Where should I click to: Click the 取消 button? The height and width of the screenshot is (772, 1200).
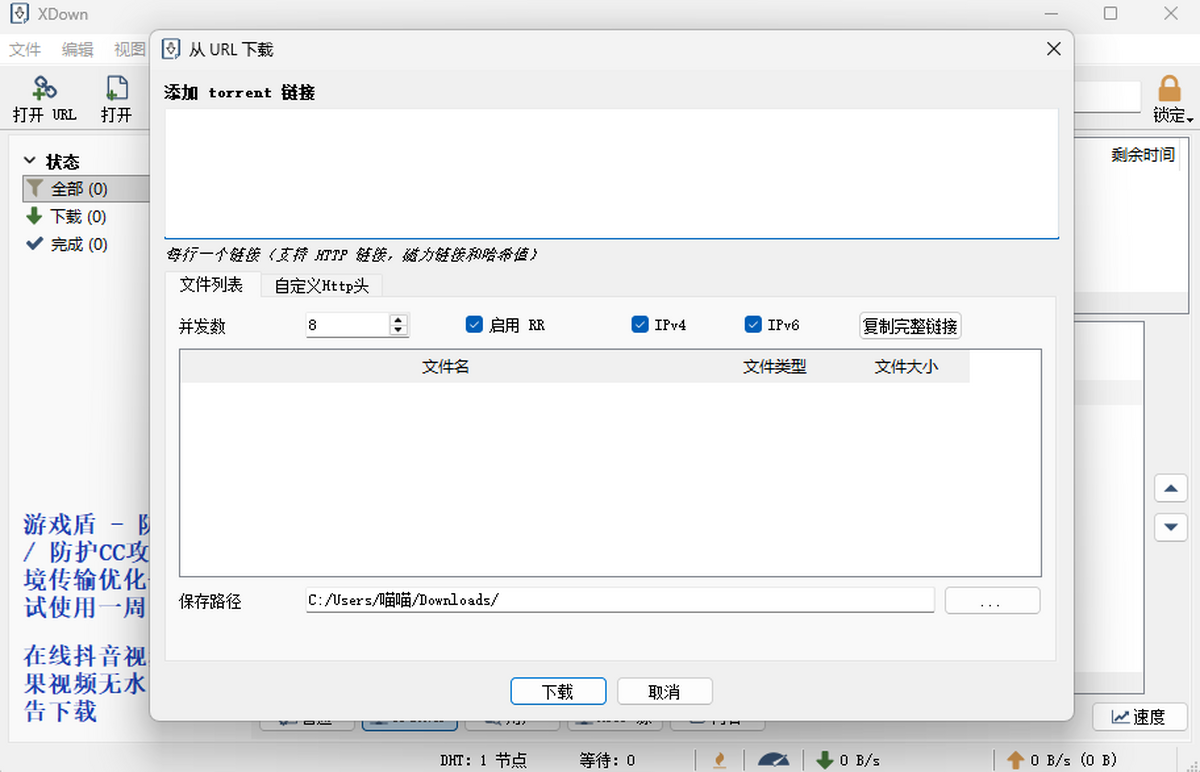(664, 691)
